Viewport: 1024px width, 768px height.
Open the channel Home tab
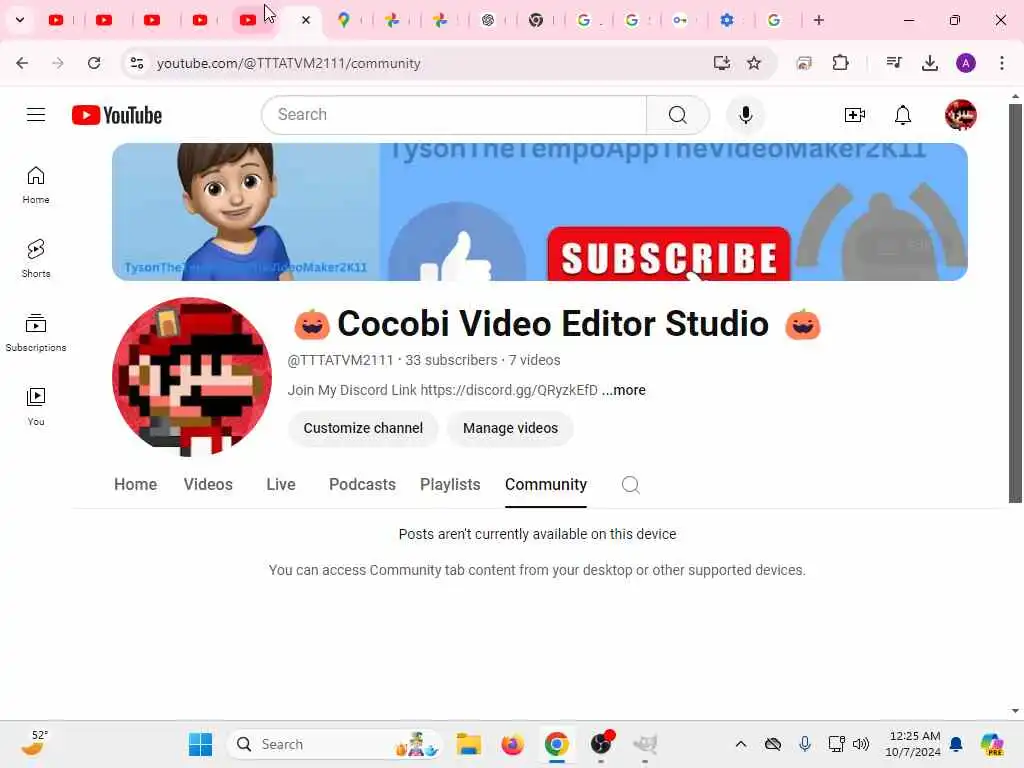point(135,485)
